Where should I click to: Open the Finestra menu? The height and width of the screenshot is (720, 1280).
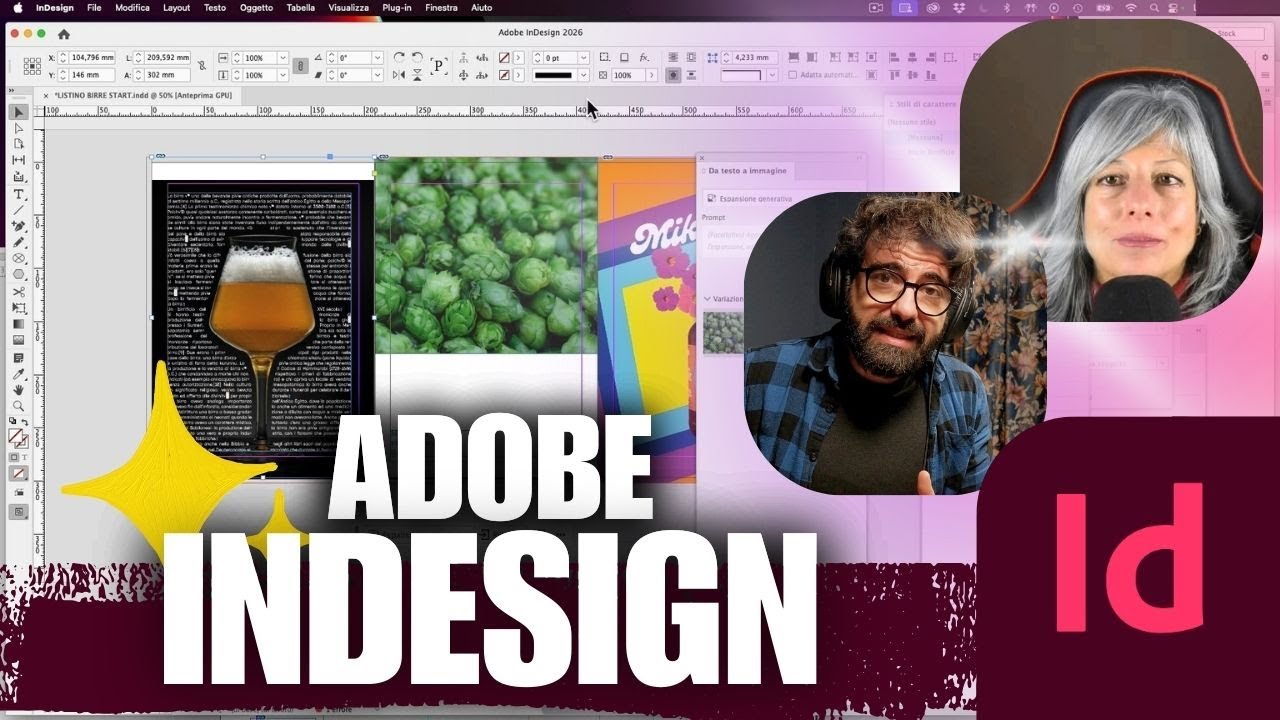[441, 7]
